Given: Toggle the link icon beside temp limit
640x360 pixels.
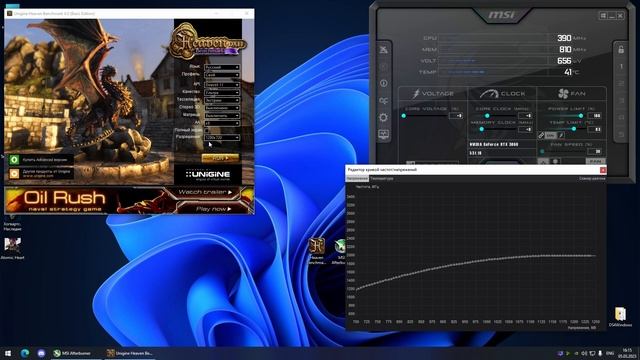Looking at the screenshot, I should pyautogui.click(x=541, y=135).
